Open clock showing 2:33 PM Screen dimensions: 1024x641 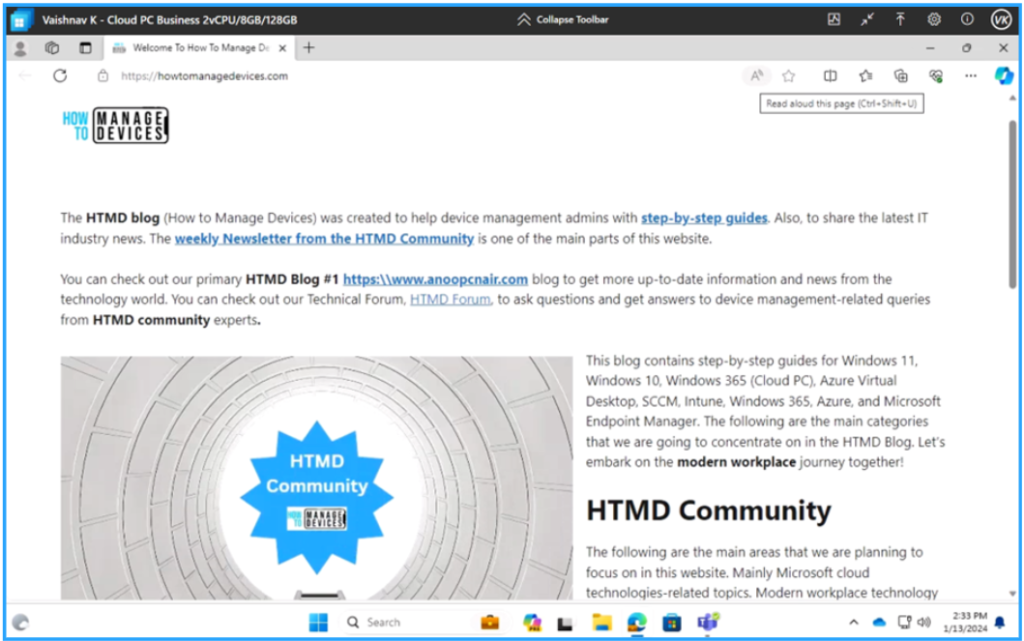965,622
